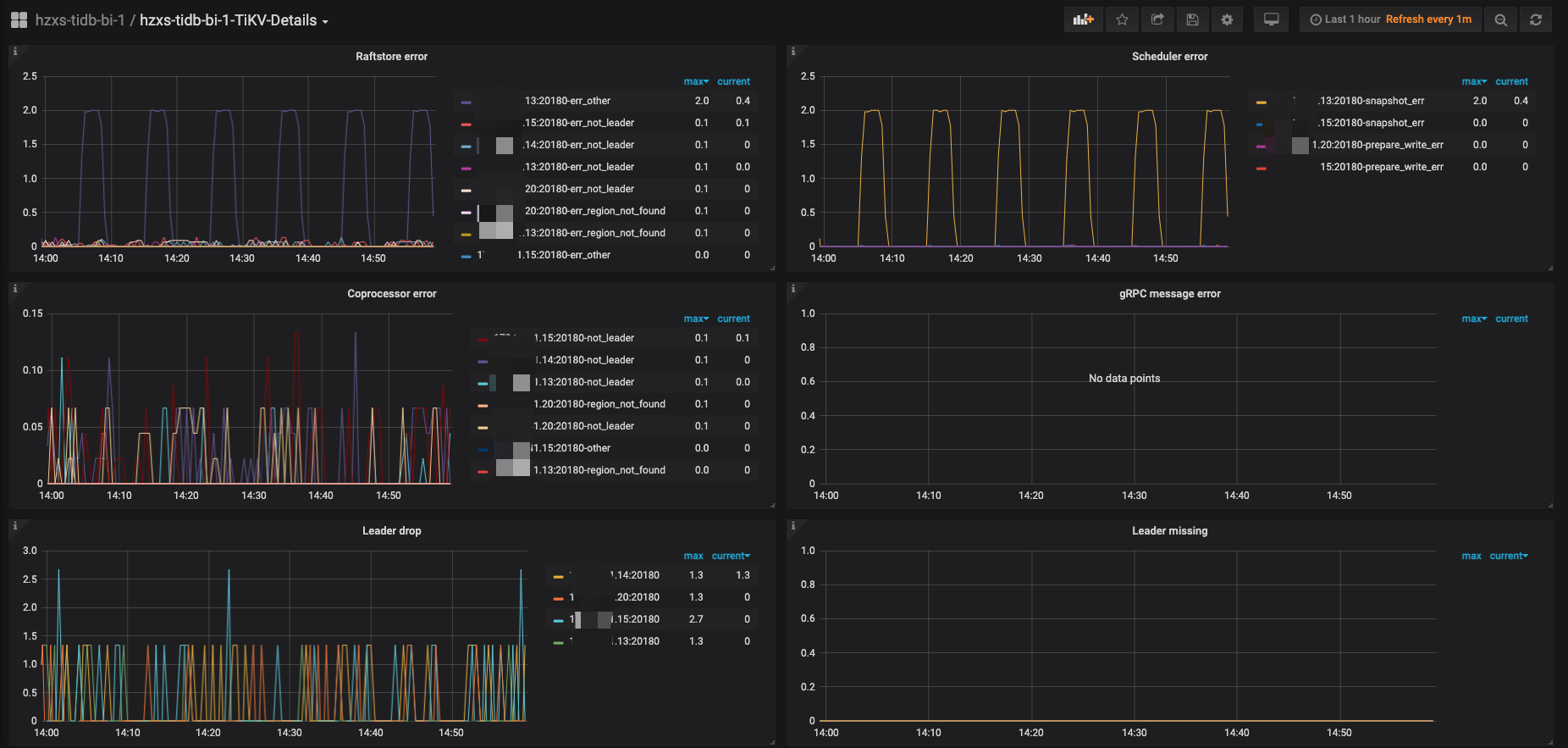Image resolution: width=1568 pixels, height=748 pixels.
Task: Open the Share dashboard icon
Action: pyautogui.click(x=1157, y=19)
